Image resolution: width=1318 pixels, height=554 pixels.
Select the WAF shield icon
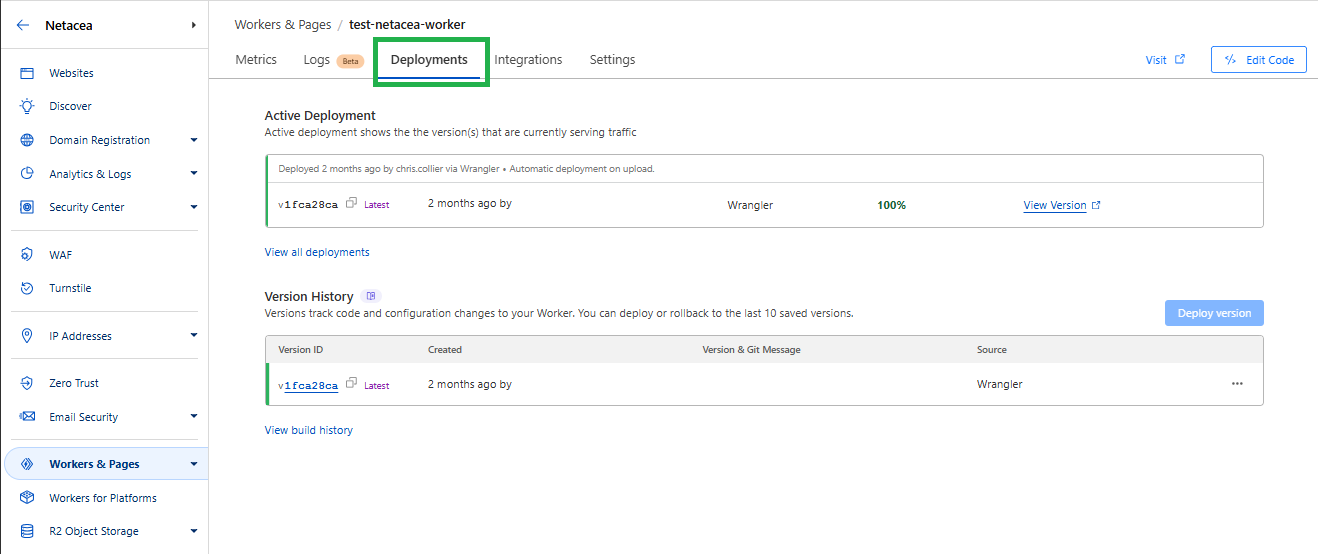click(x=27, y=255)
